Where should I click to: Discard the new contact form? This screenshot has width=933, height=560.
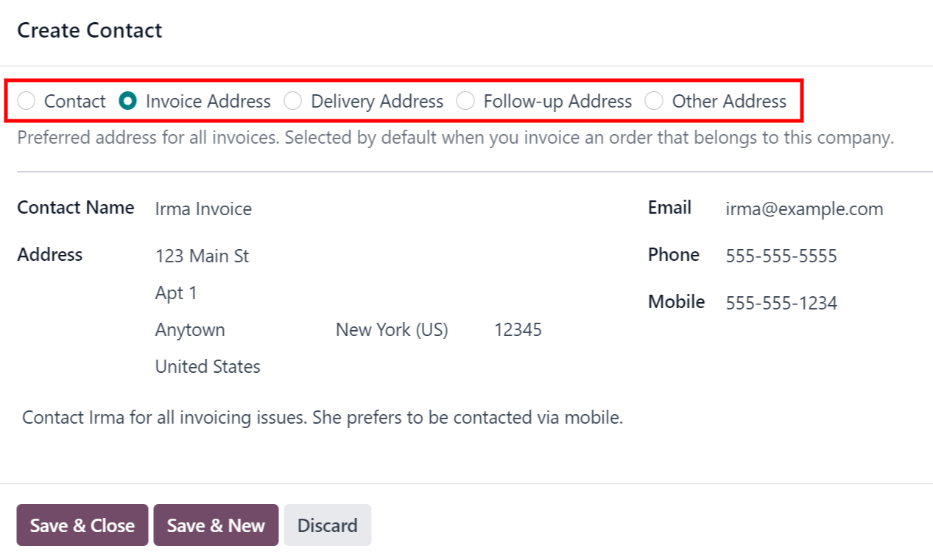click(327, 525)
